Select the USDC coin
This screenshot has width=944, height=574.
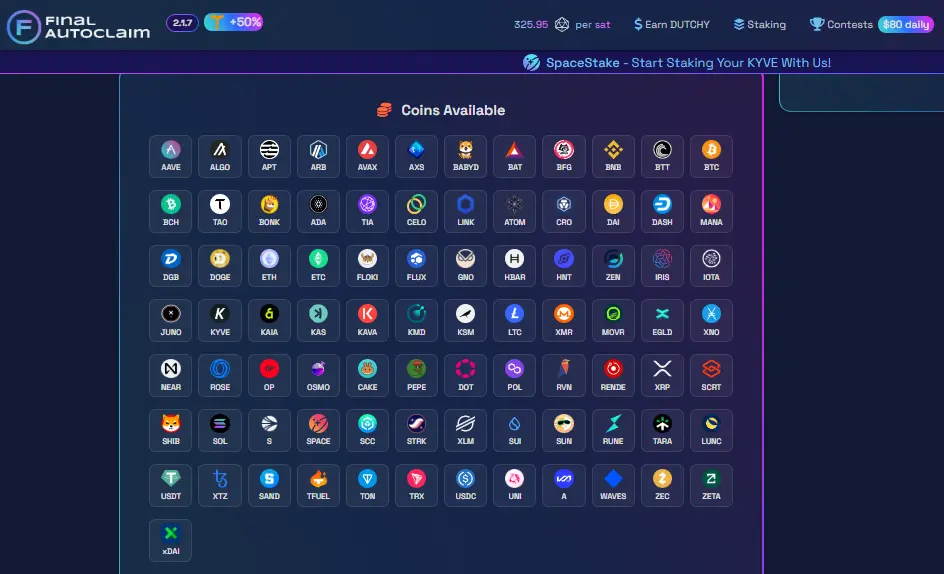pos(465,485)
